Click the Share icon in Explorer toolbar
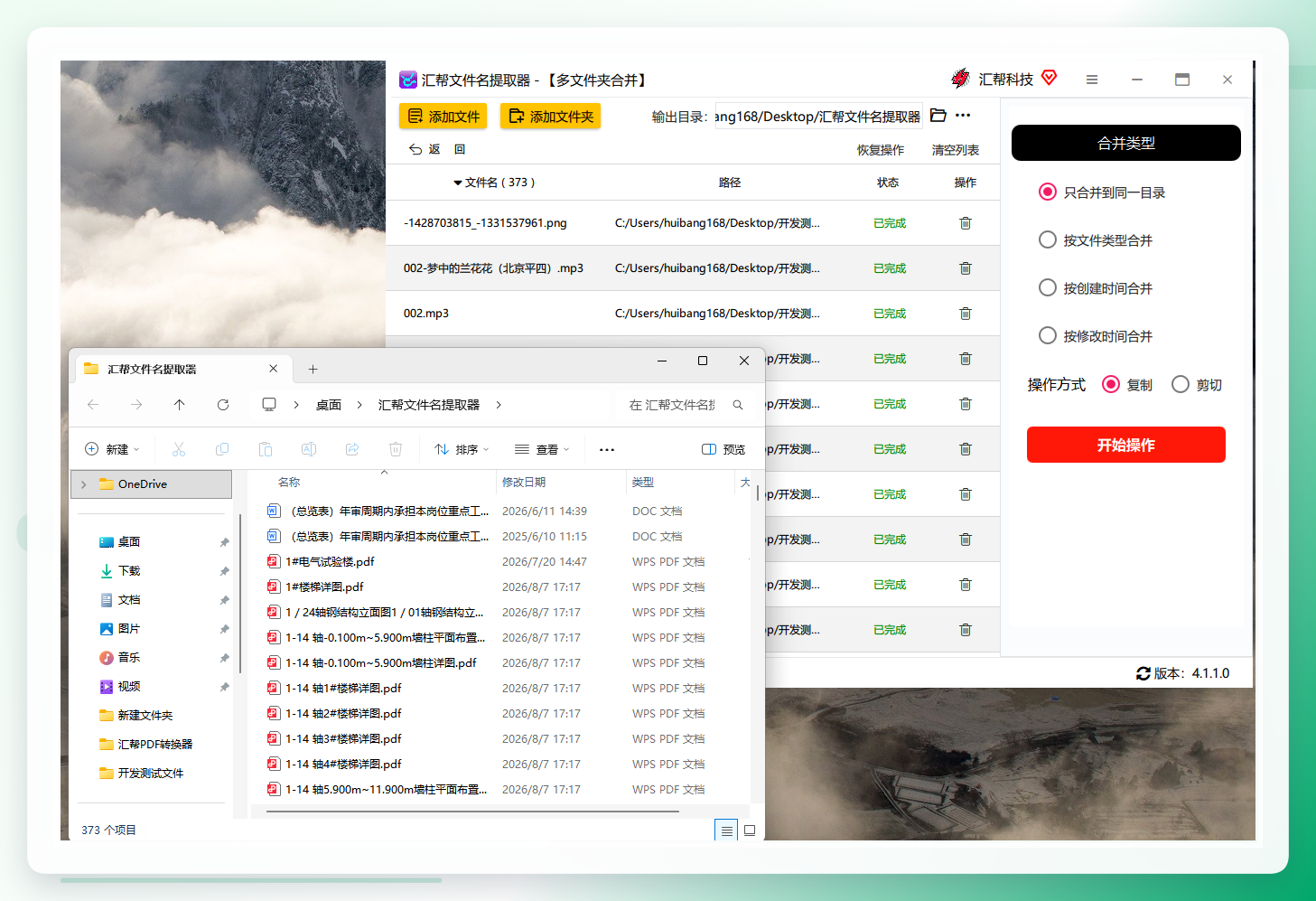This screenshot has height=901, width=1316. click(x=352, y=449)
